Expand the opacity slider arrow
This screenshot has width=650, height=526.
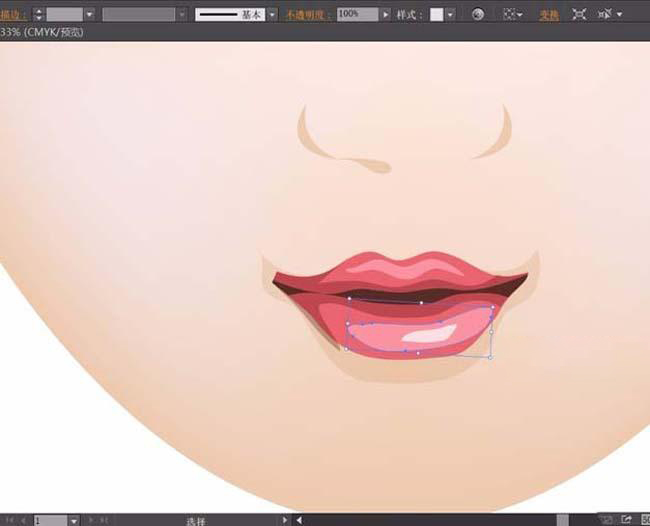click(x=386, y=15)
